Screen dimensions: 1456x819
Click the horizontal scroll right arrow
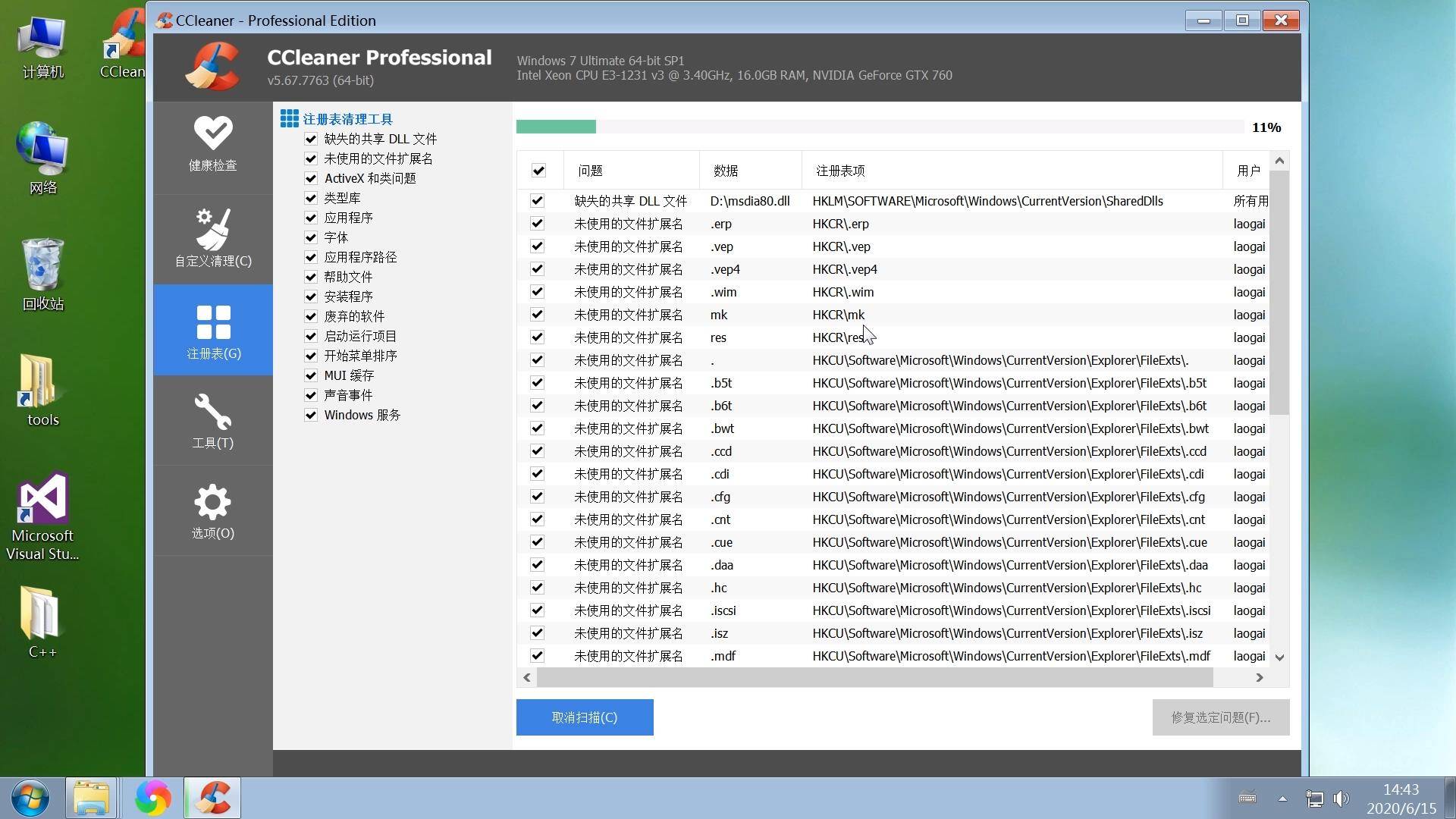click(1260, 677)
